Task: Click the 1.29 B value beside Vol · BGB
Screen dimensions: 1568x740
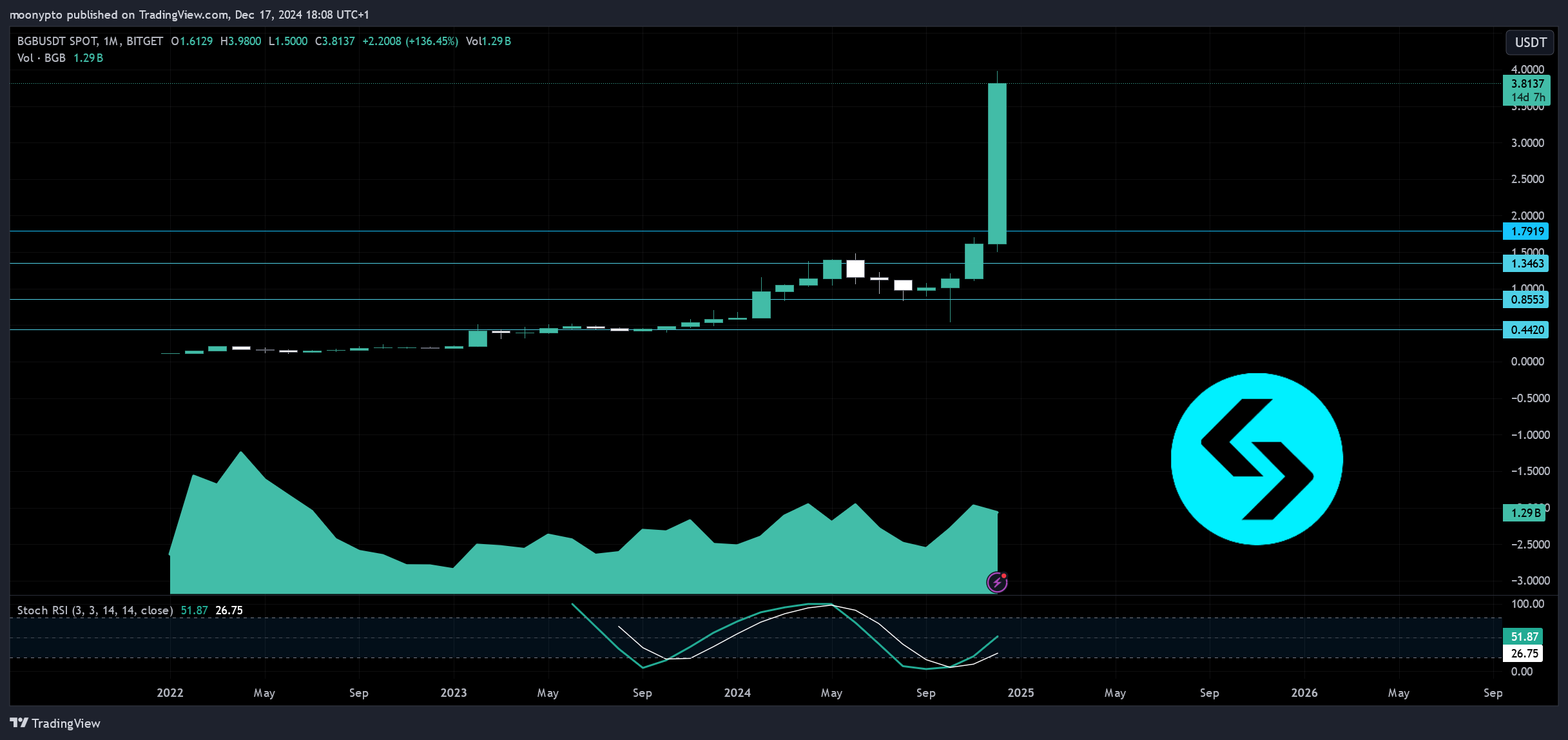Action: 88,58
